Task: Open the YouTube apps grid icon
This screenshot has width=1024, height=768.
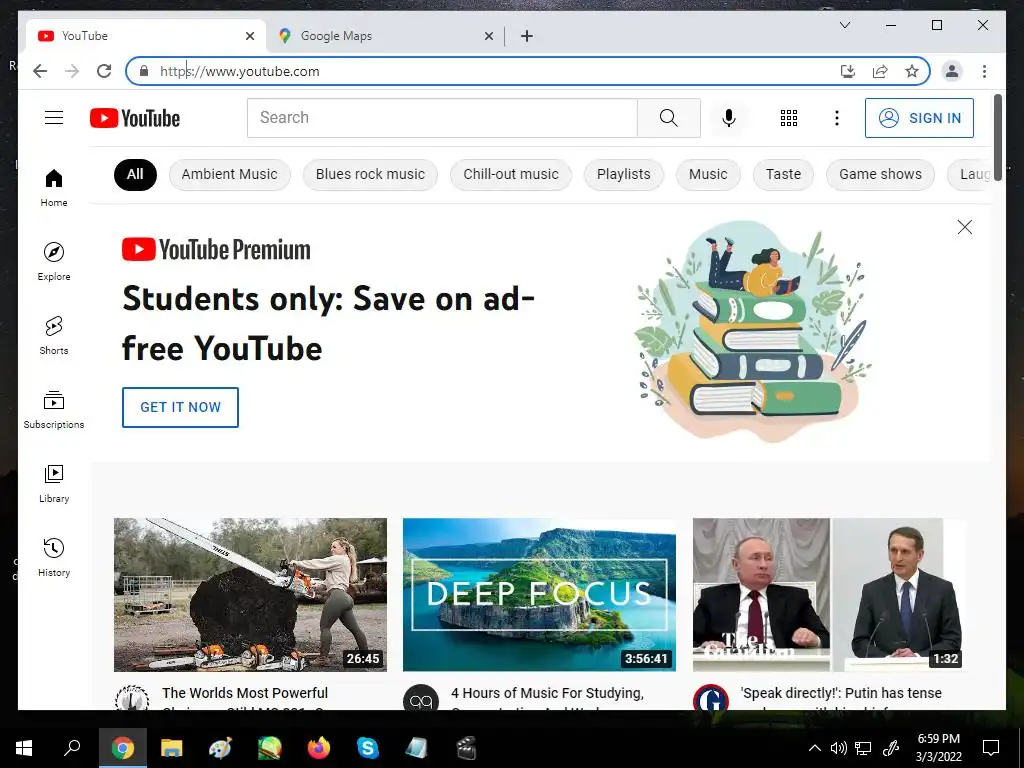Action: [789, 118]
